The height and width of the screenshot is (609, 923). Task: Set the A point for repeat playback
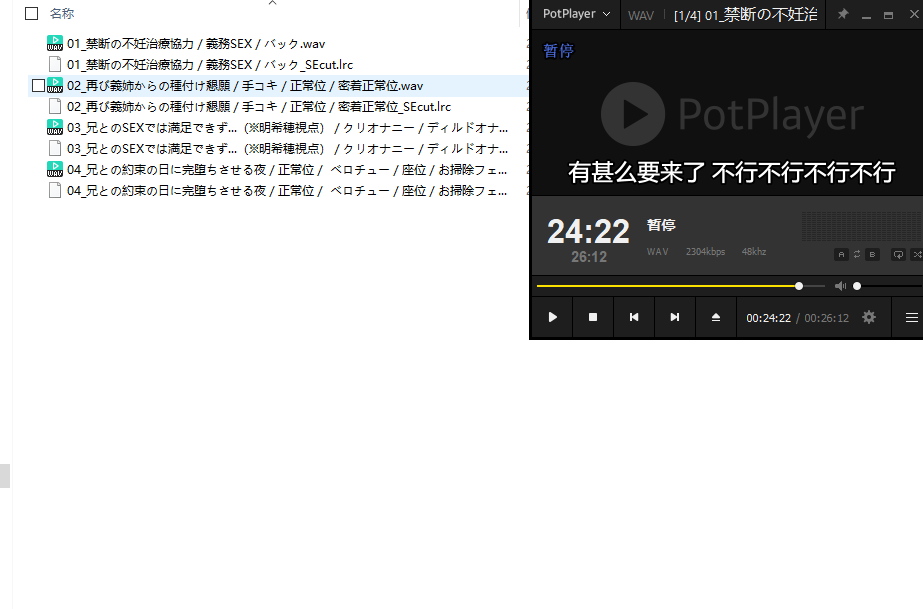click(x=841, y=255)
